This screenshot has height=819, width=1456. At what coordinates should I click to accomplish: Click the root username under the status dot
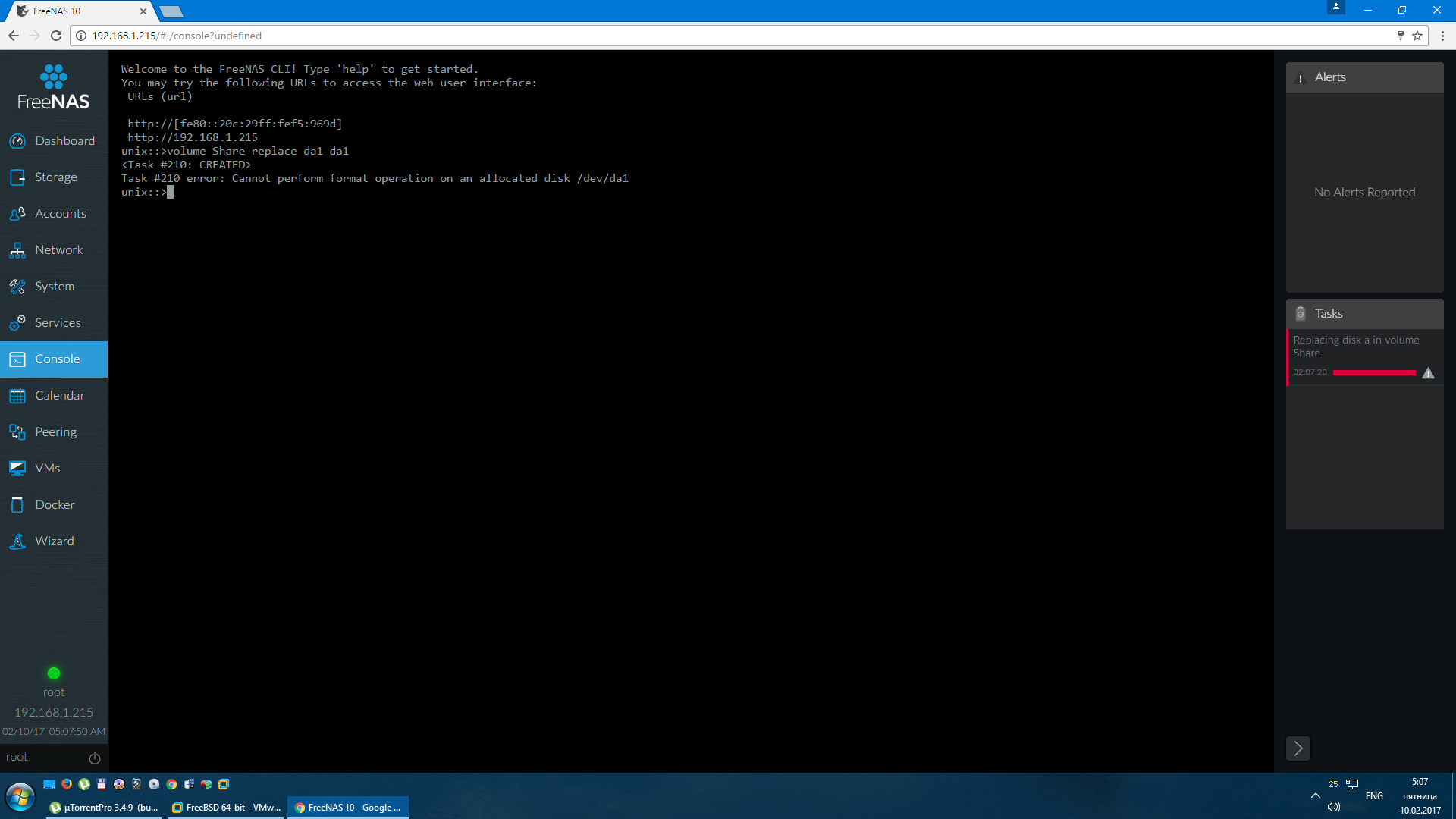pos(54,692)
